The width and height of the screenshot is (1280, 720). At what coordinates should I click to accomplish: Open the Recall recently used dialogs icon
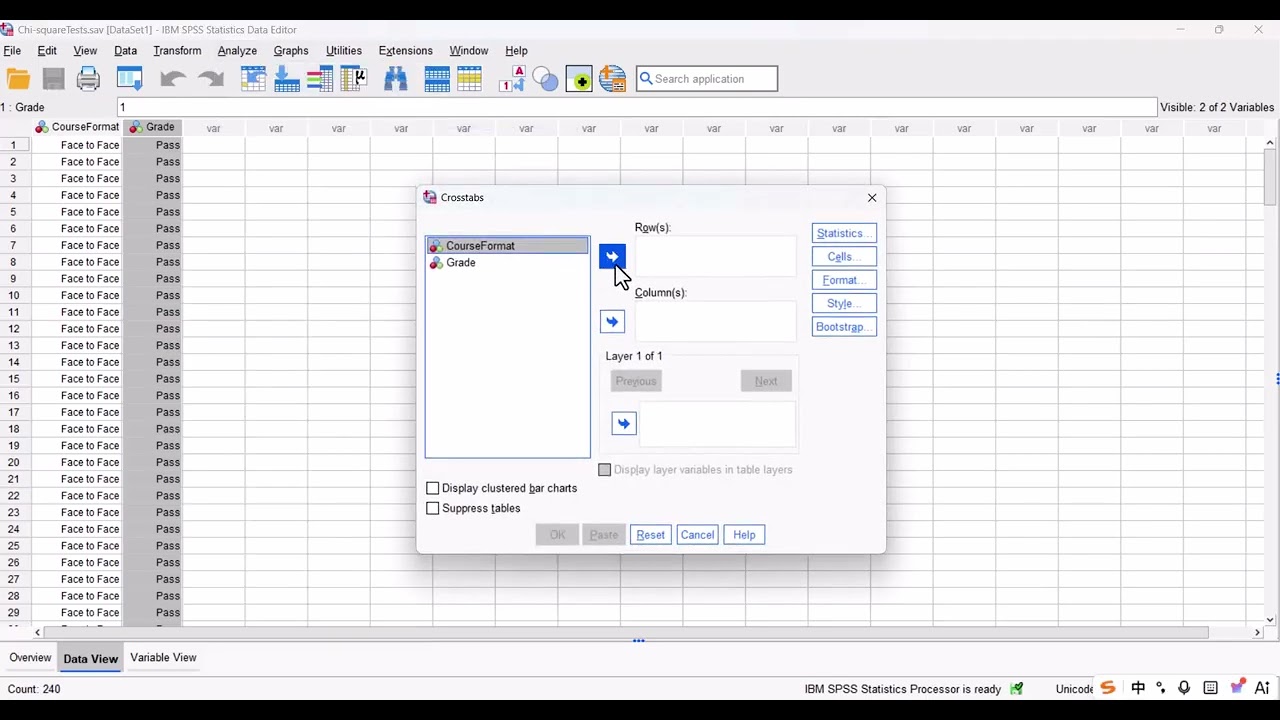coord(129,79)
